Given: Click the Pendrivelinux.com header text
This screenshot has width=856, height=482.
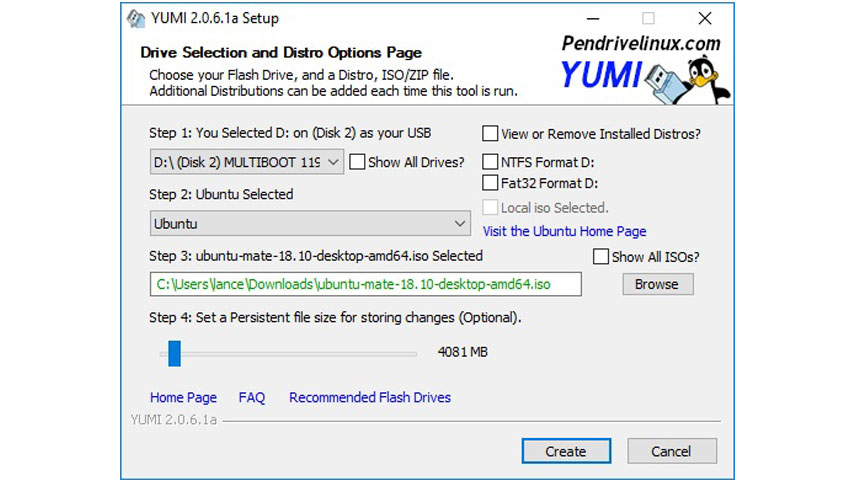Looking at the screenshot, I should tap(641, 44).
